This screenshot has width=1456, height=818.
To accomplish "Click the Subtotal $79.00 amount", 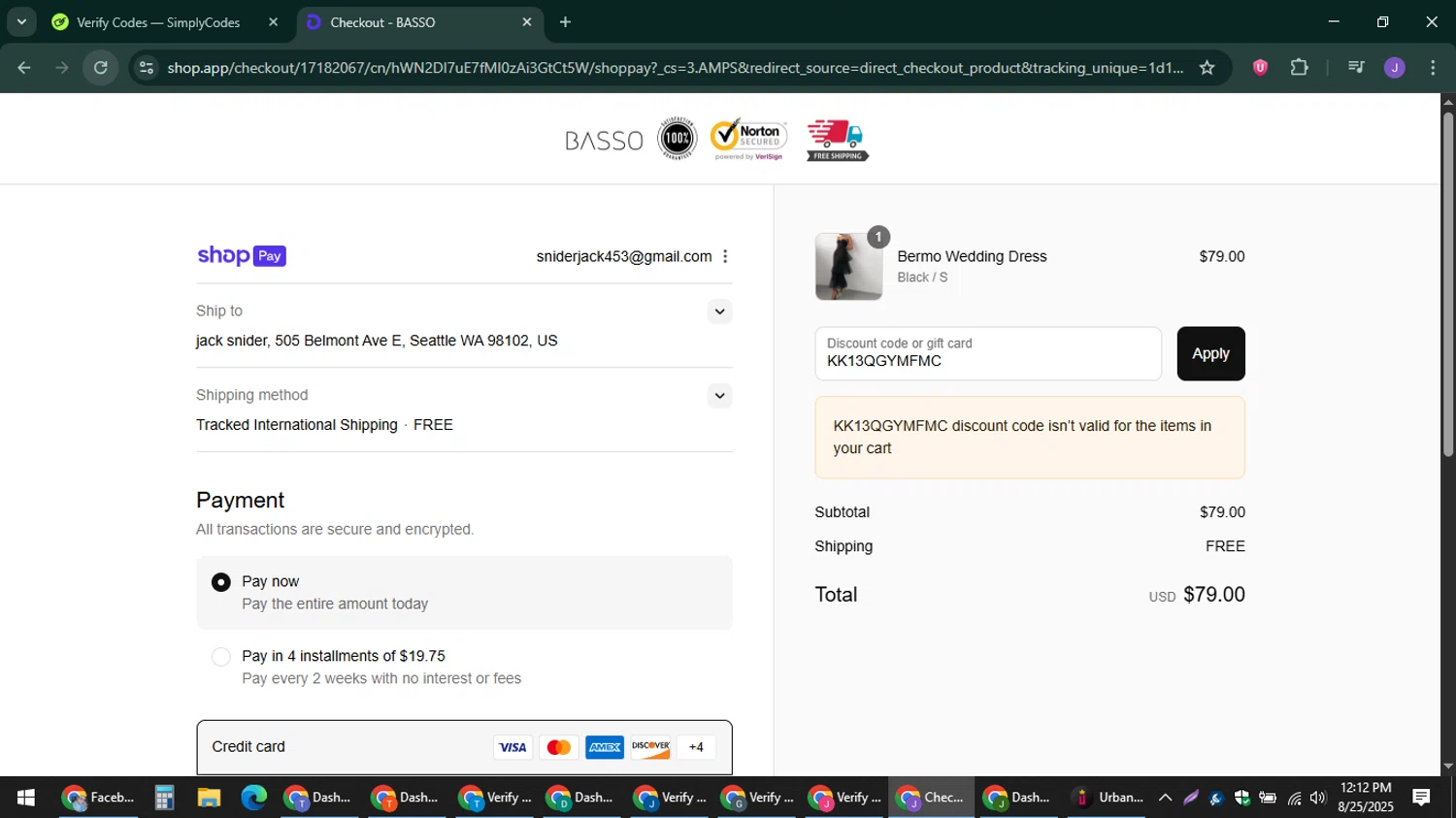I will (x=1222, y=512).
